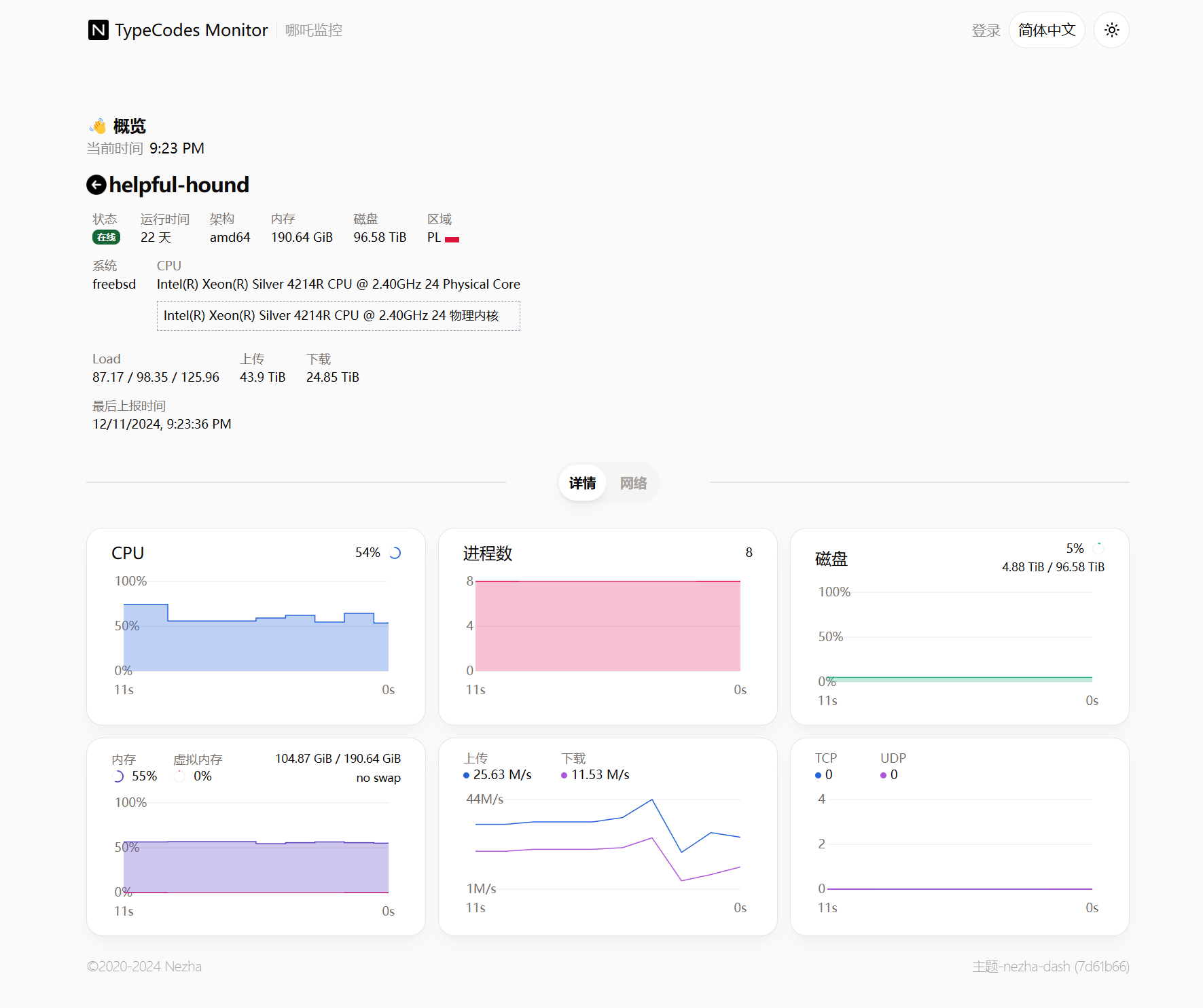Click the memory 55% ring indicator

(x=118, y=776)
